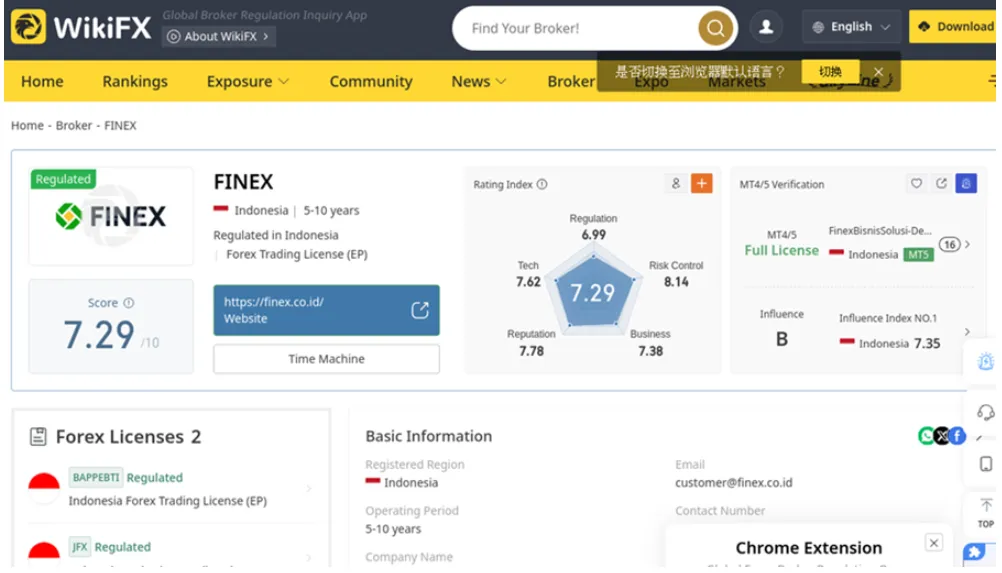Click the Regulated green badge

coord(63,179)
